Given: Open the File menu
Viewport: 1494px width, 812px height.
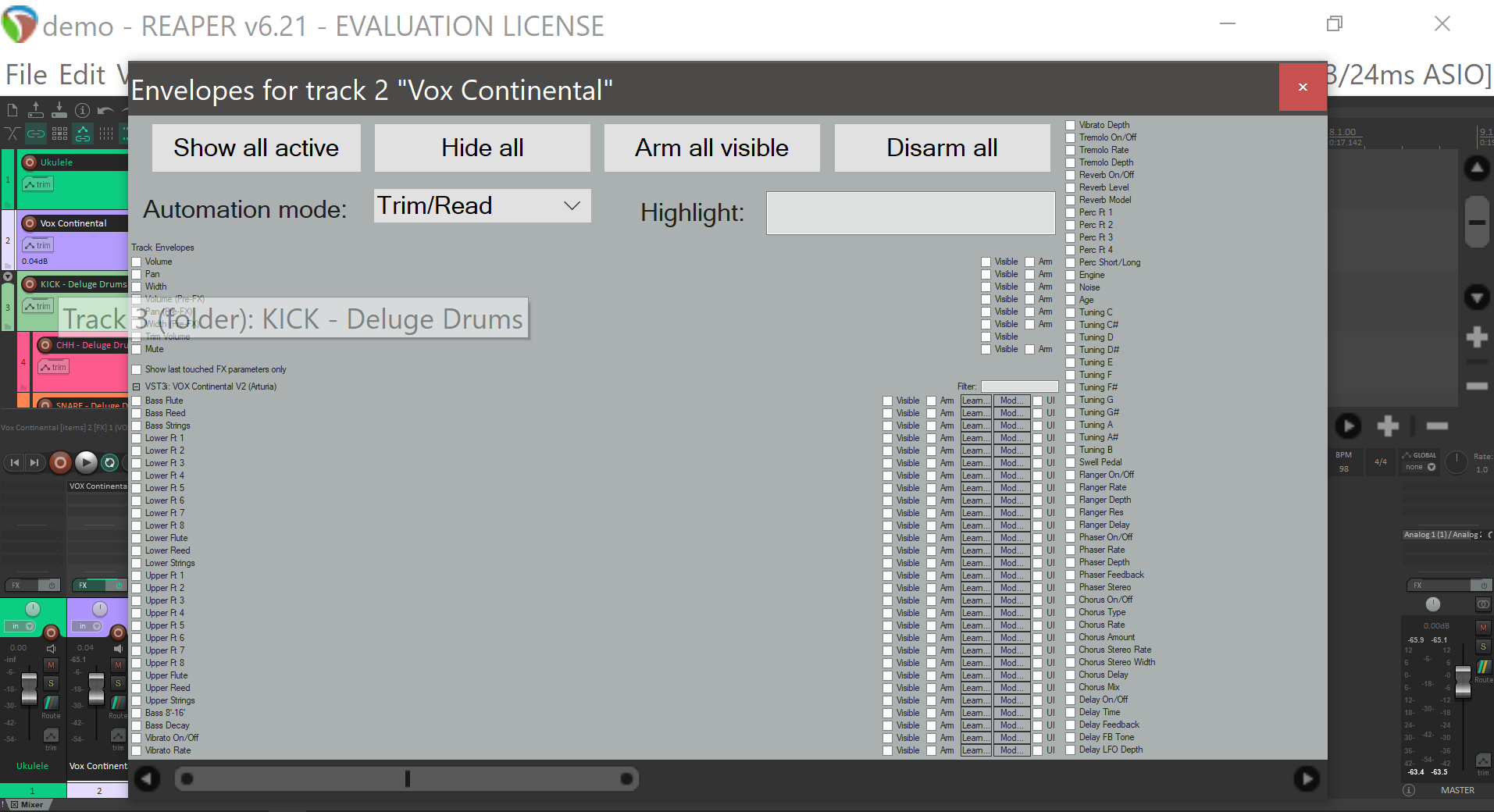Looking at the screenshot, I should coord(27,75).
